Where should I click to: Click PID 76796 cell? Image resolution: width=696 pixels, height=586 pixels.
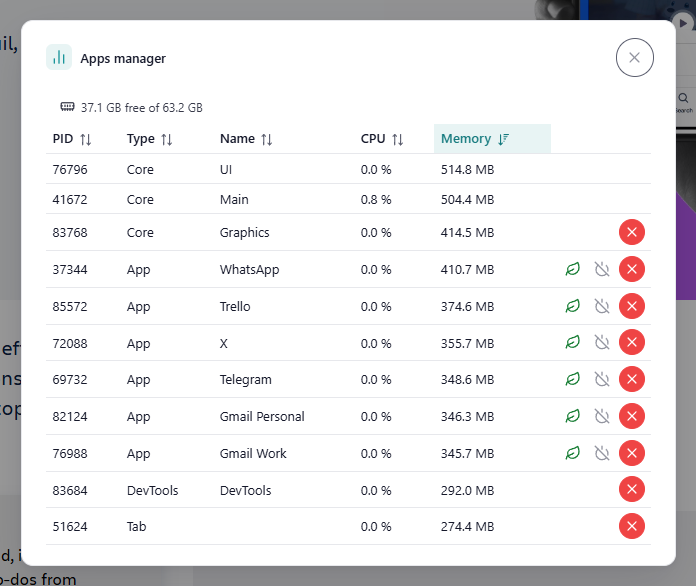tap(70, 170)
